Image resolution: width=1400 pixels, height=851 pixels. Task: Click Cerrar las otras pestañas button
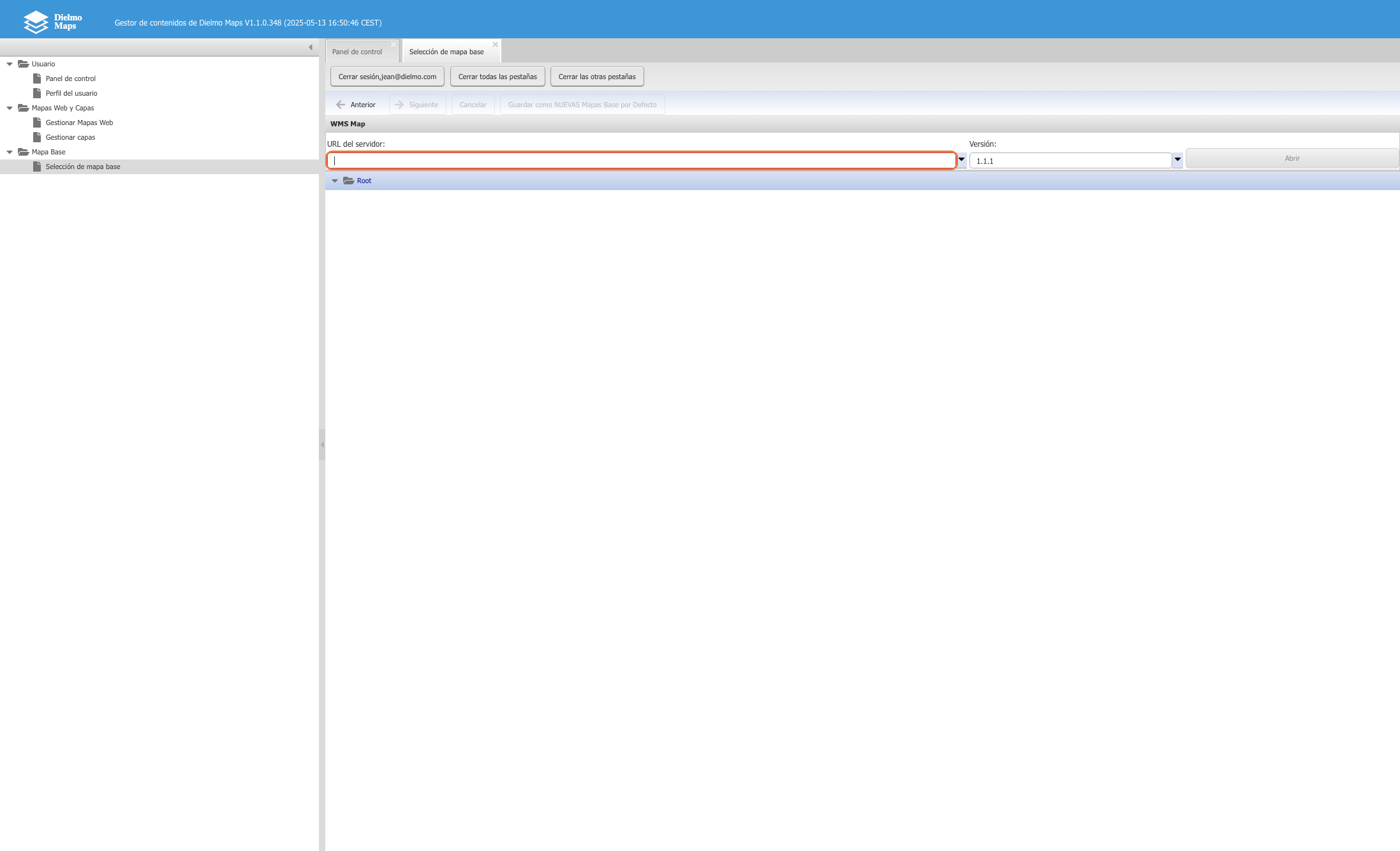point(597,77)
